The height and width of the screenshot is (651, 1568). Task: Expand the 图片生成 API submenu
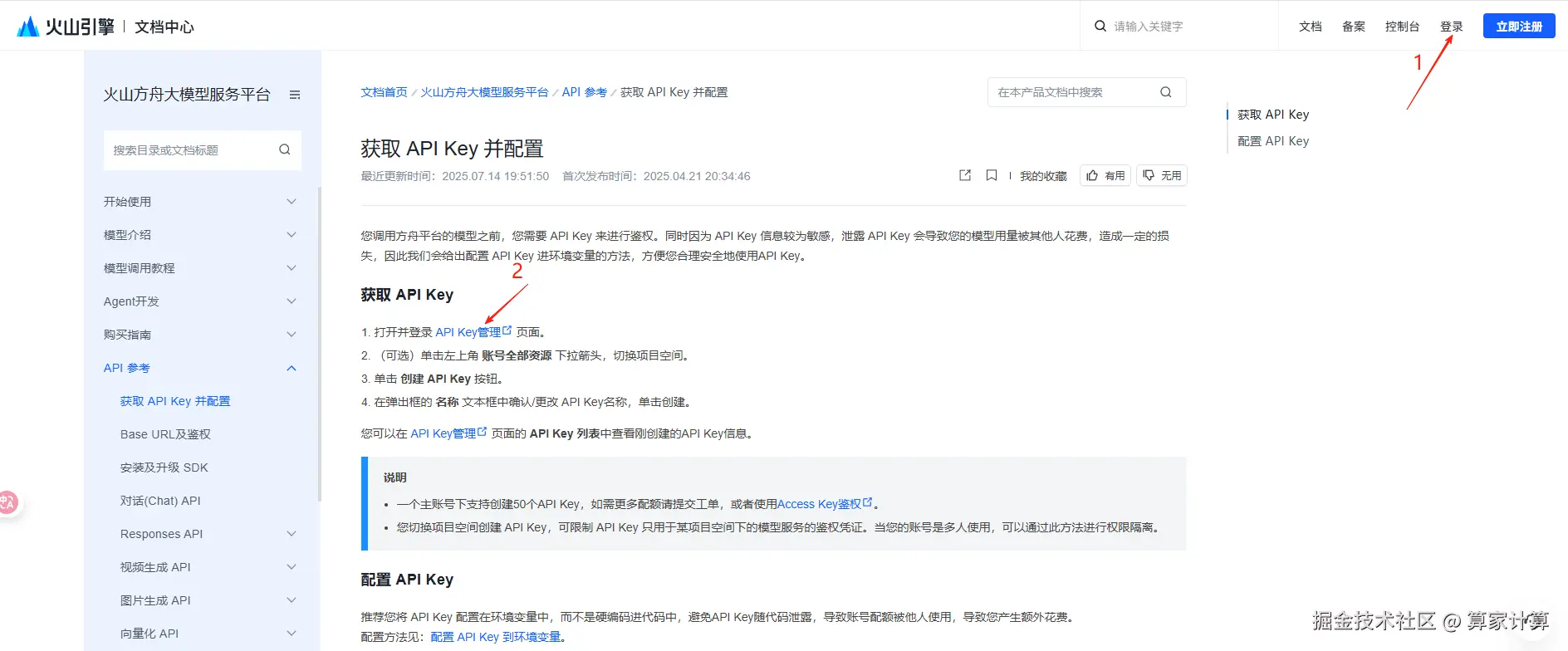tap(292, 600)
